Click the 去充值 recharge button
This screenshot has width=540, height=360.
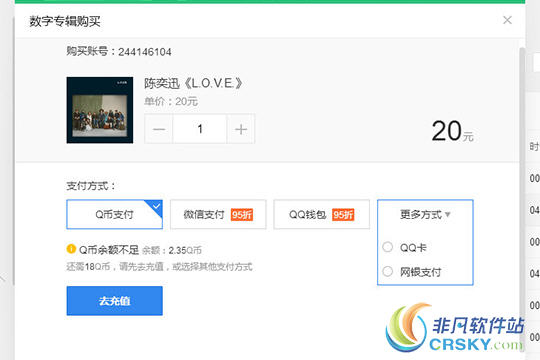114,301
